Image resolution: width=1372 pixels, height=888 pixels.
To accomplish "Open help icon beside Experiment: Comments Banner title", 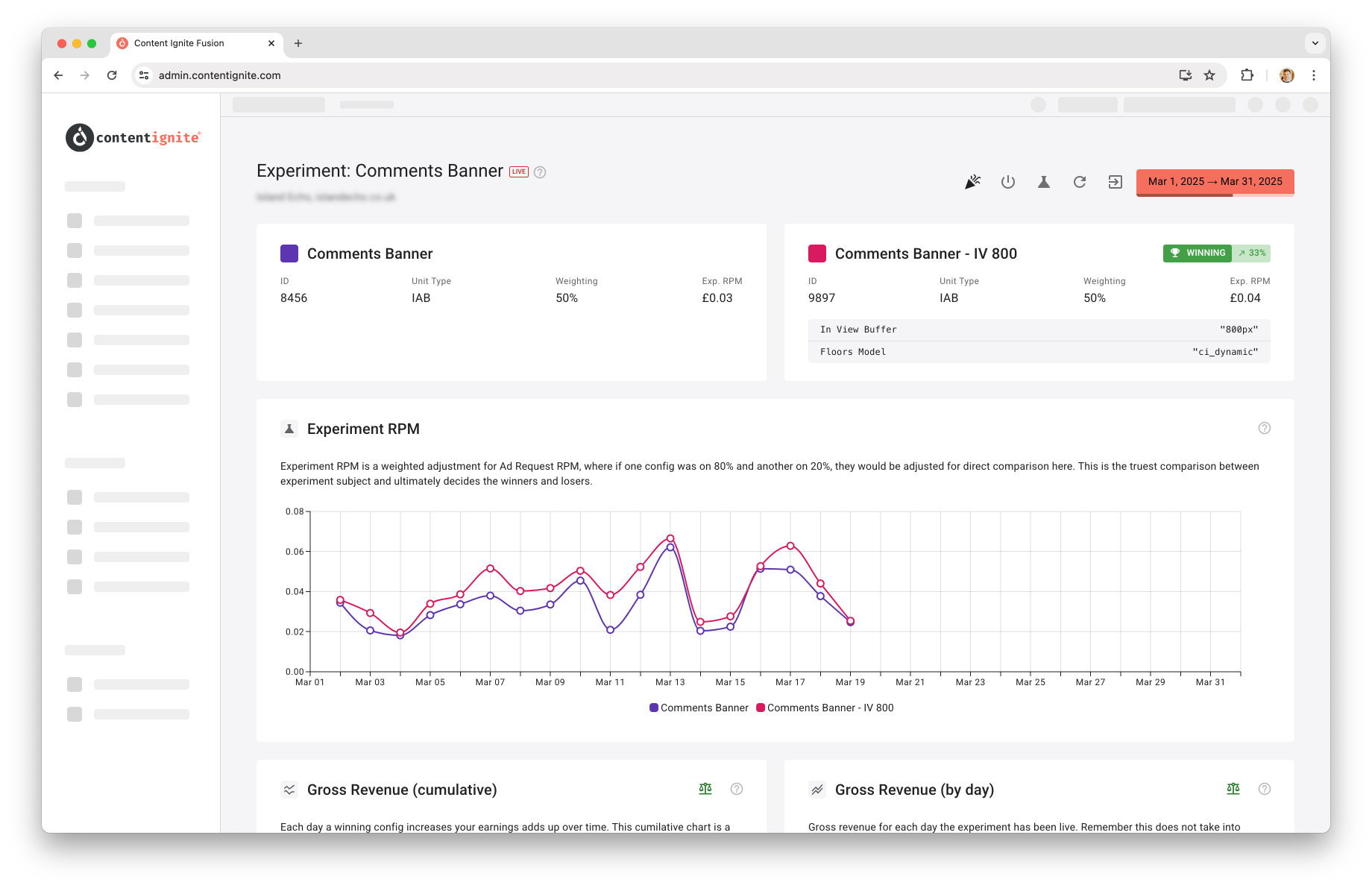I will click(x=541, y=172).
